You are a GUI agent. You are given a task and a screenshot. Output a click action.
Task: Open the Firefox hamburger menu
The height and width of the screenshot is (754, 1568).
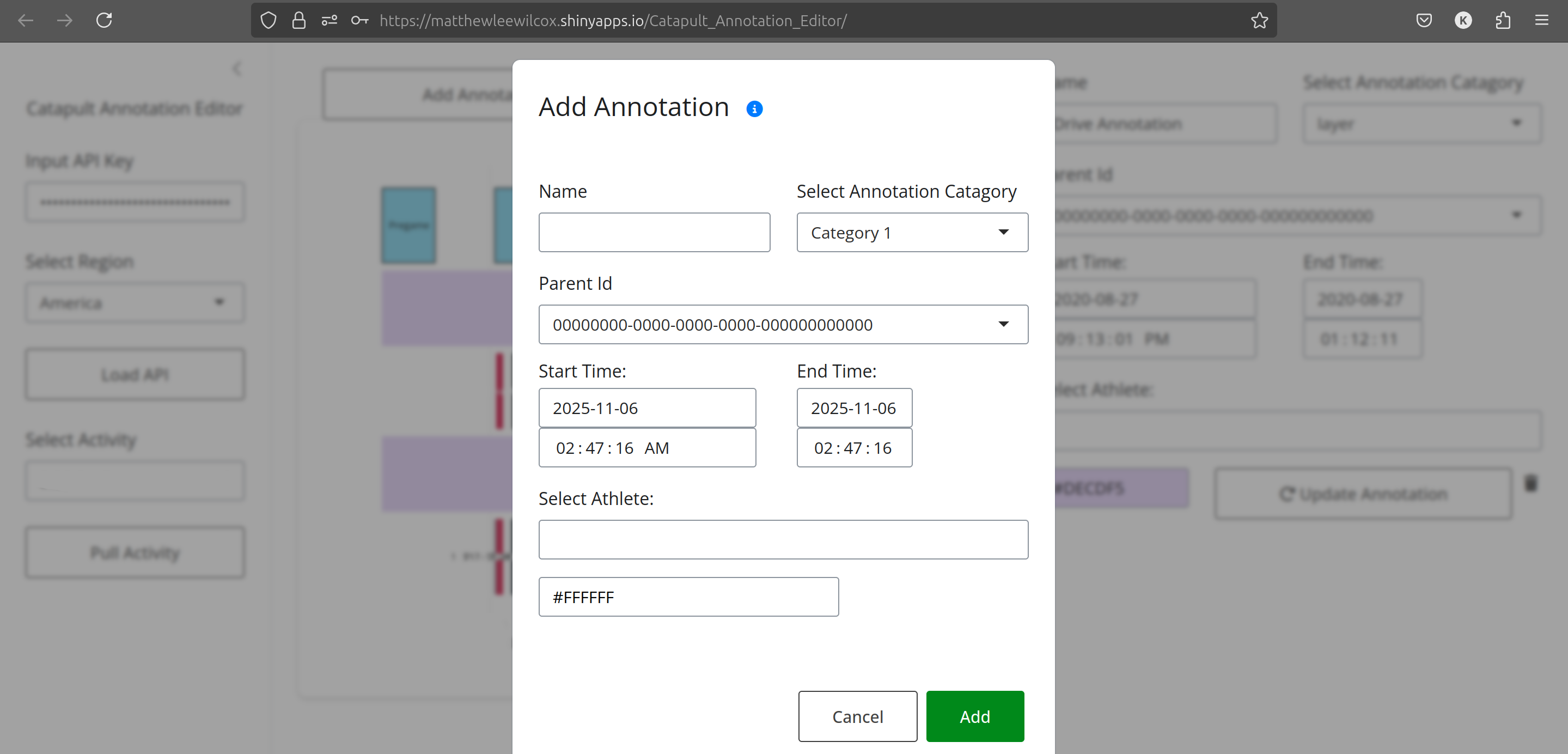(1542, 20)
